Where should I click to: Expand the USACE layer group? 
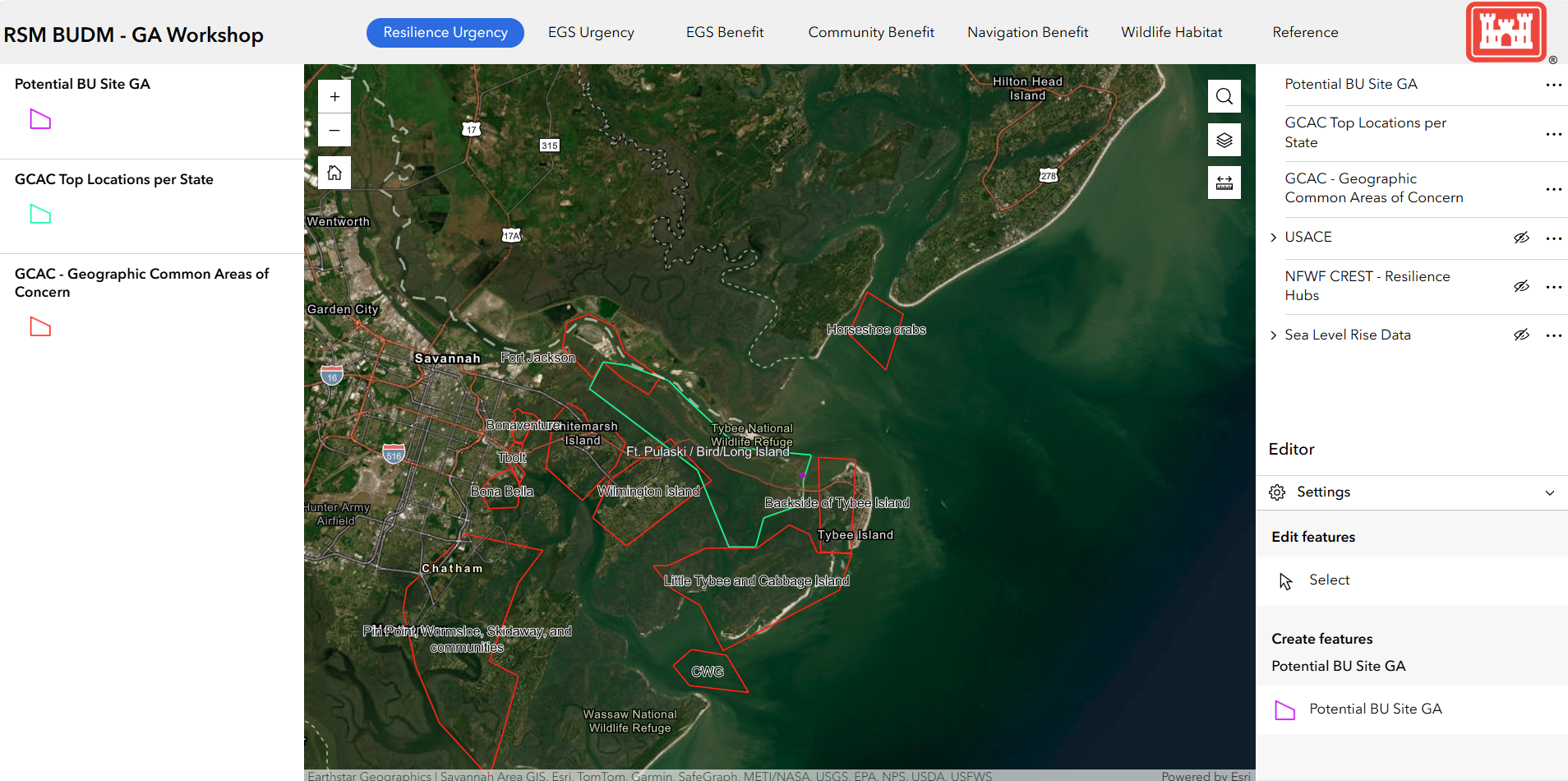coord(1273,238)
